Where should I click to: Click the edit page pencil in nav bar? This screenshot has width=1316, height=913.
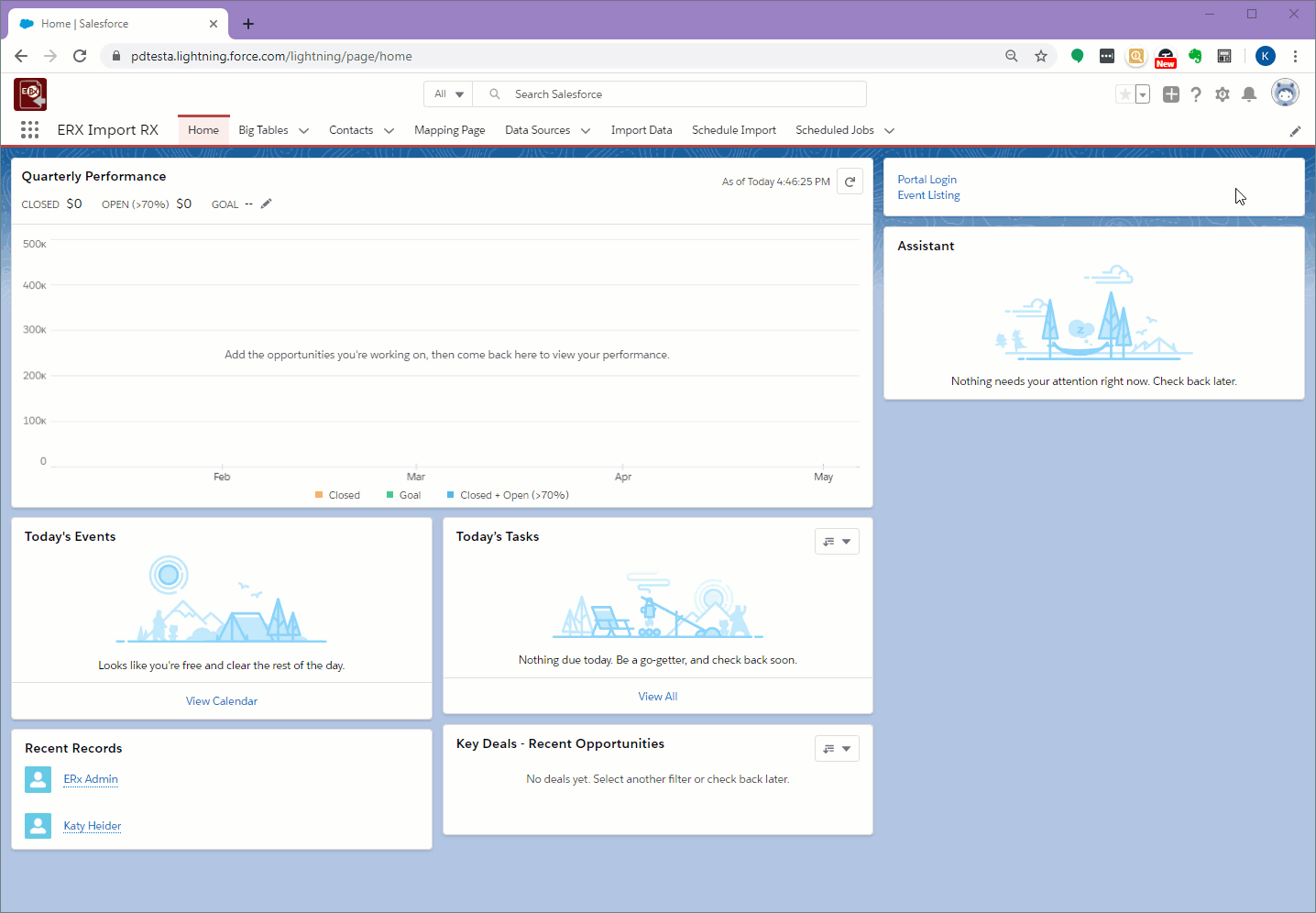click(1295, 131)
